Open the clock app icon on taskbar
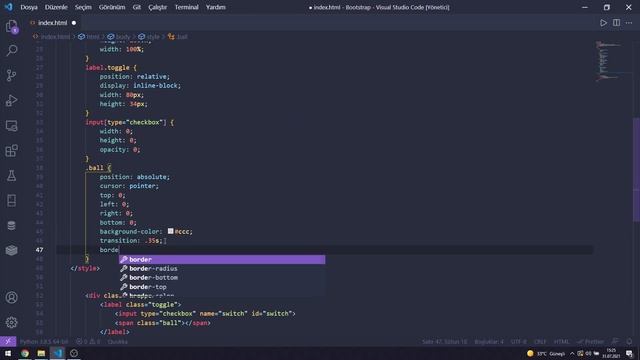 click(74, 353)
